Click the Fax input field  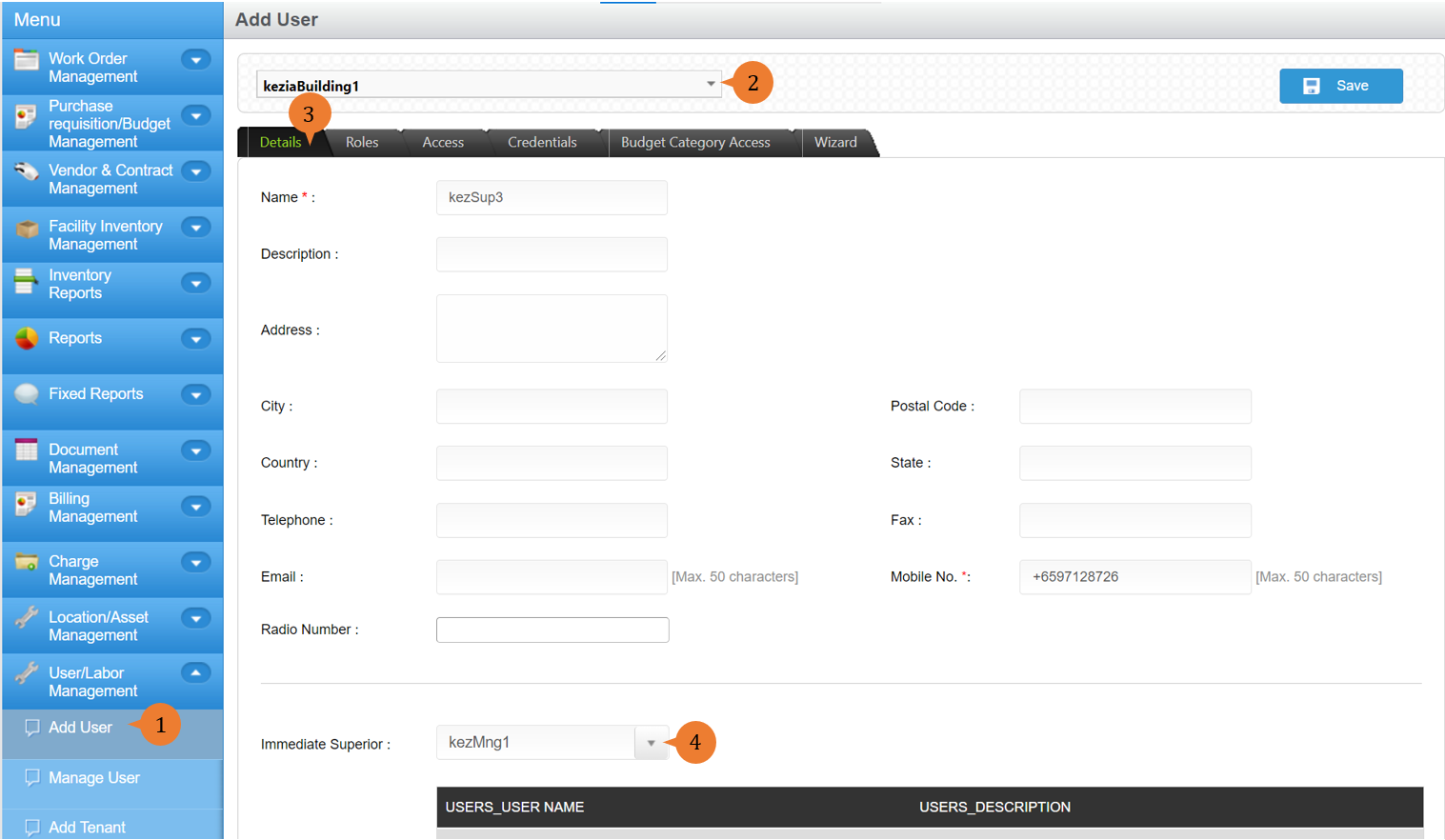point(1135,520)
